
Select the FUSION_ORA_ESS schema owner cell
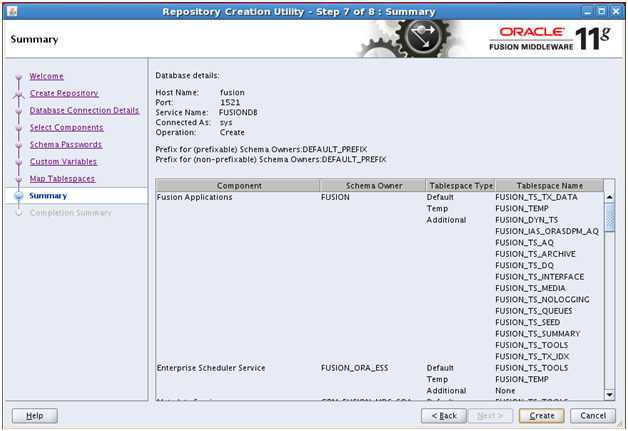point(354,368)
